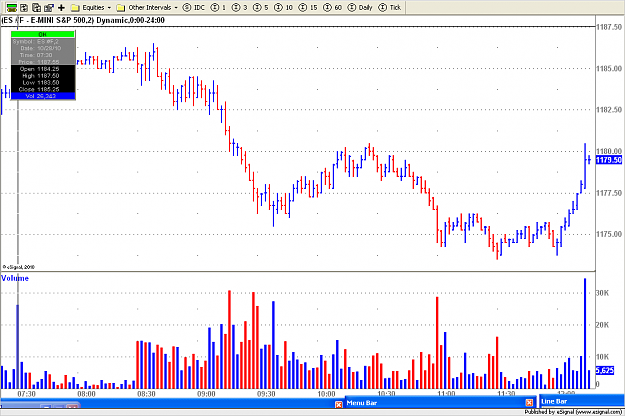Click the 1180.00 price axis label
Screen dimensions: 625x416
pos(609,151)
